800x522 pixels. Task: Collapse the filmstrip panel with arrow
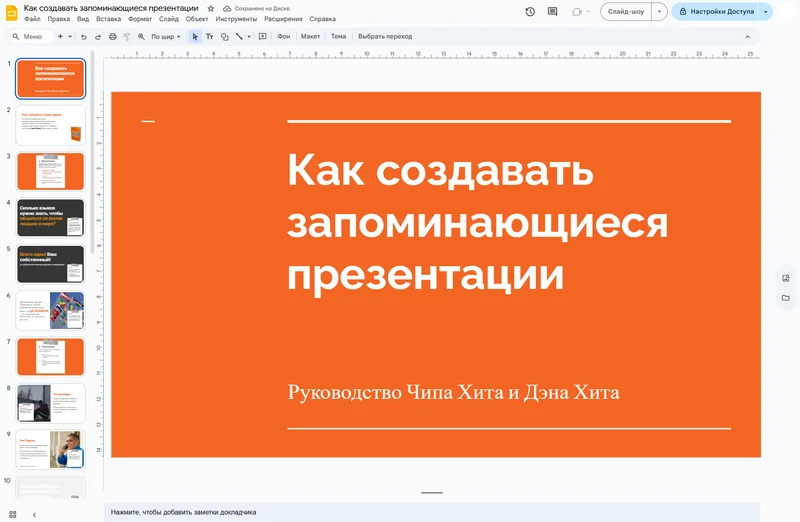click(34, 514)
